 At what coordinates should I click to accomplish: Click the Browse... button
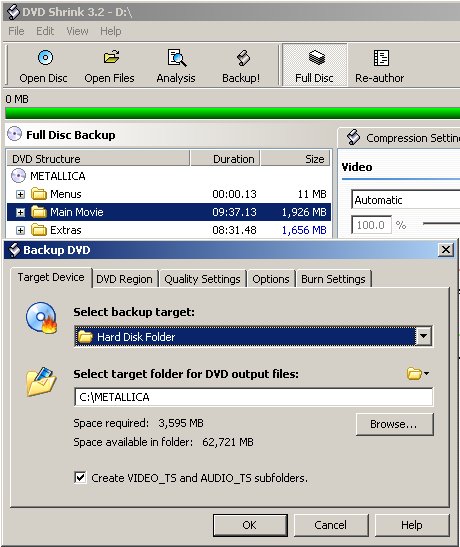pyautogui.click(x=394, y=424)
